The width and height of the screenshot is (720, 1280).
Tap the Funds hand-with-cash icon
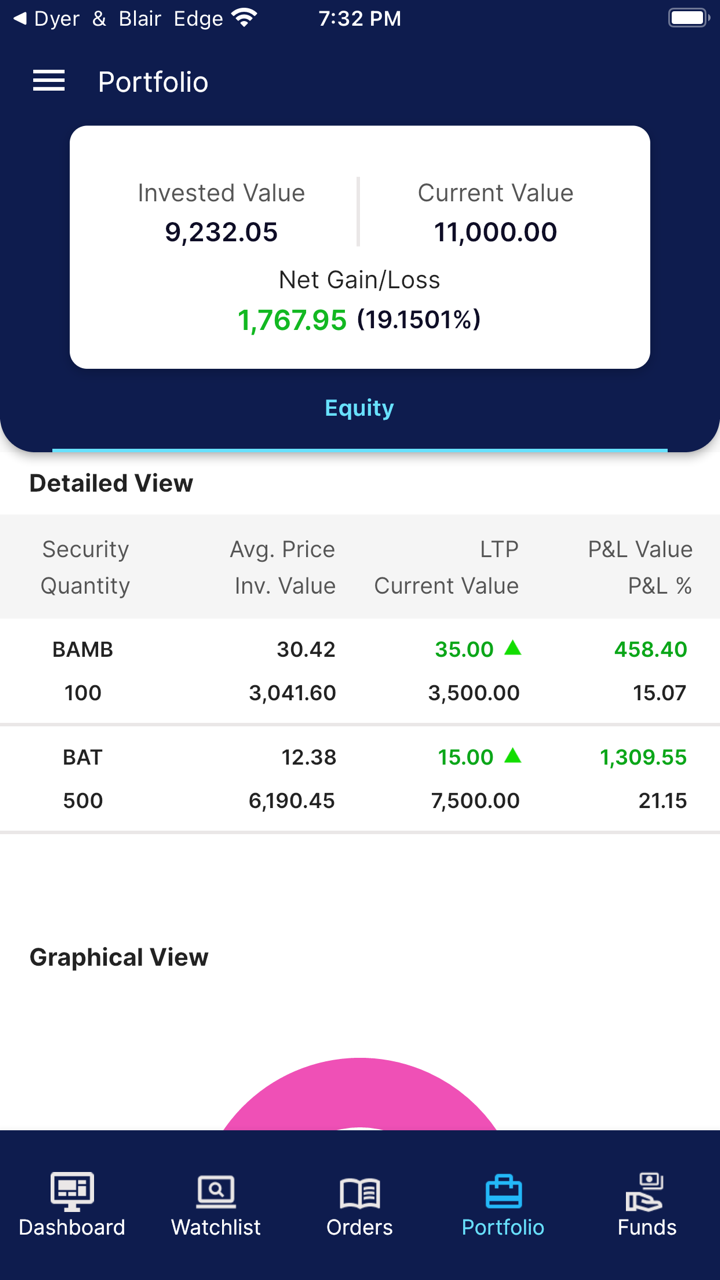click(646, 1191)
